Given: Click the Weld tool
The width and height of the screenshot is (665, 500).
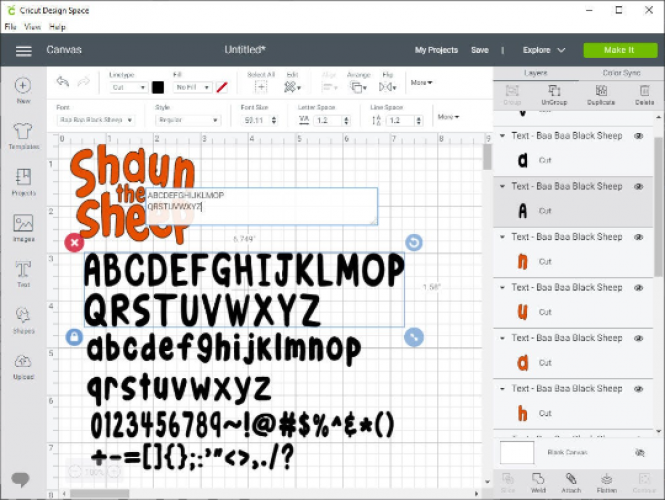Looking at the screenshot, I should [538, 483].
